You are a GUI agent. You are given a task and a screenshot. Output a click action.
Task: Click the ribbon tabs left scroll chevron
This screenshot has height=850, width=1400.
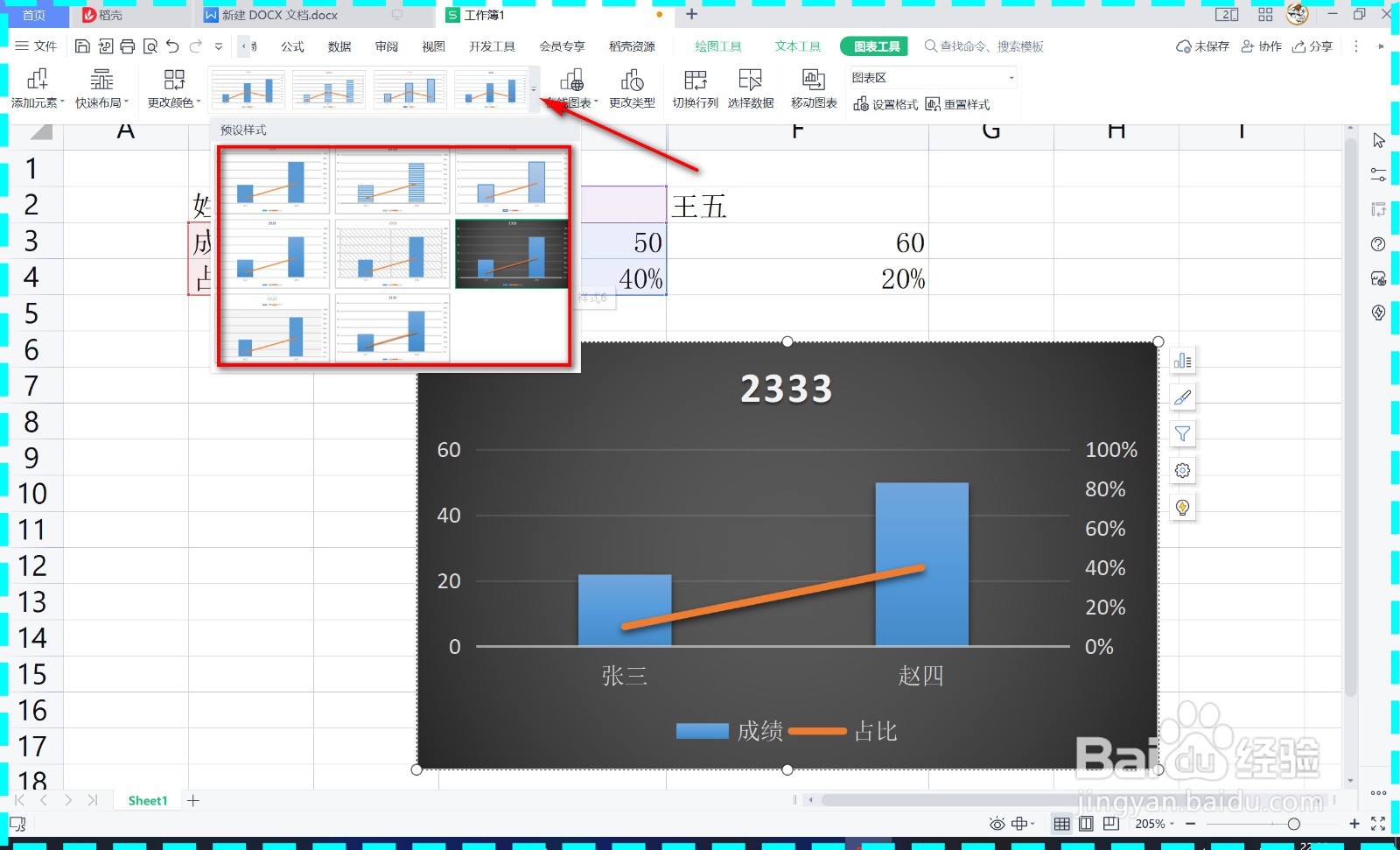point(244,46)
